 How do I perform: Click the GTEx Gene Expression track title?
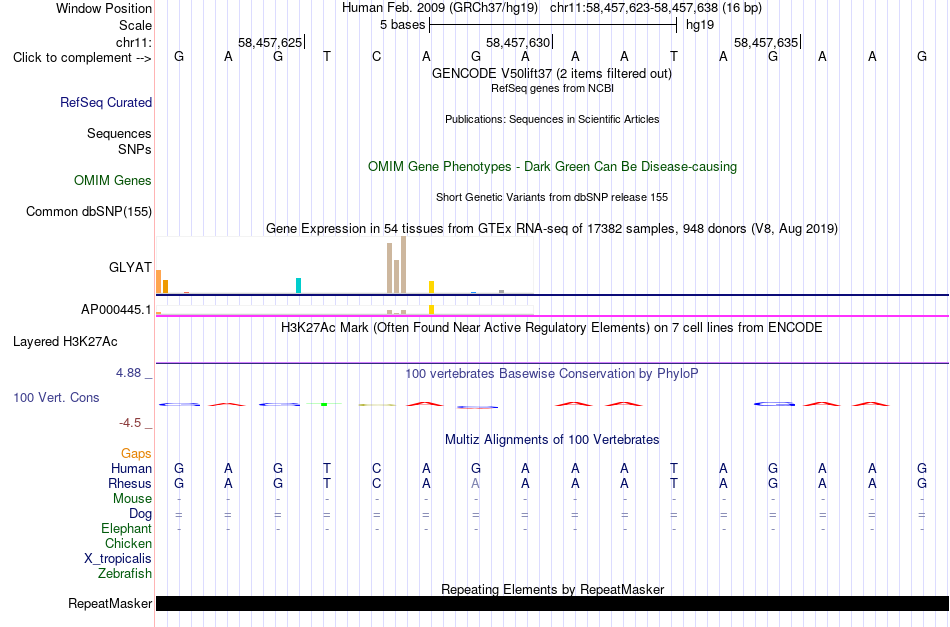click(x=552, y=228)
